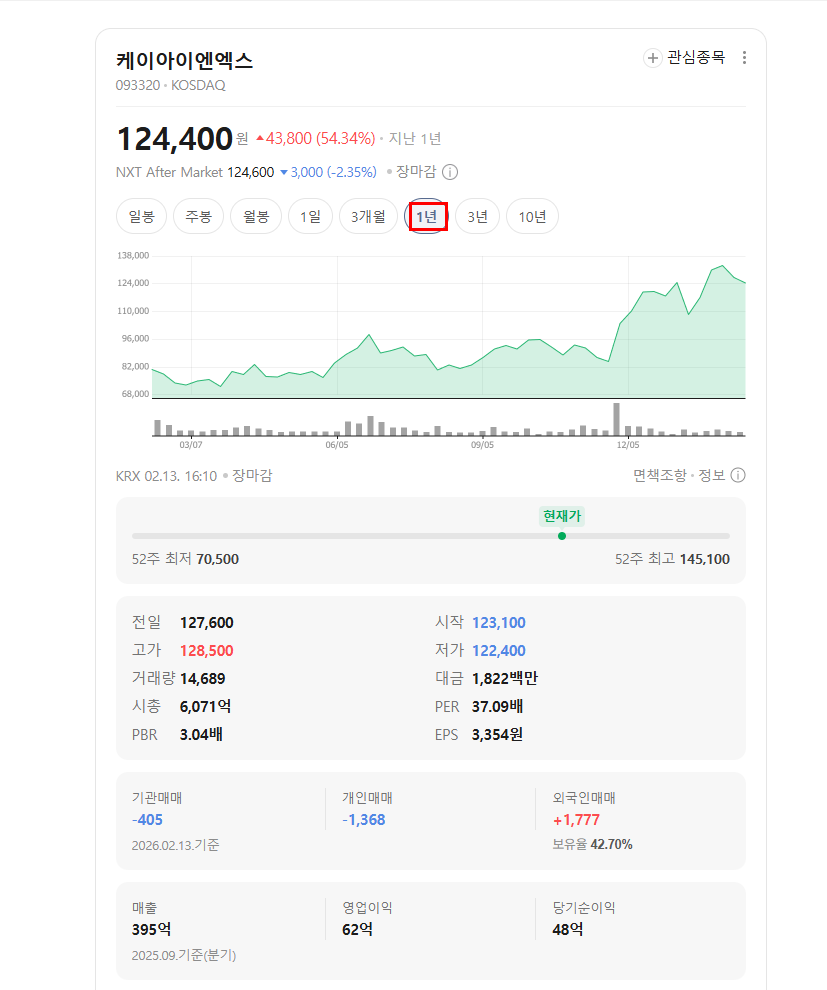The width and height of the screenshot is (827, 990).
Task: Click the tallest volume bar near 12/05
Action: coord(617,419)
